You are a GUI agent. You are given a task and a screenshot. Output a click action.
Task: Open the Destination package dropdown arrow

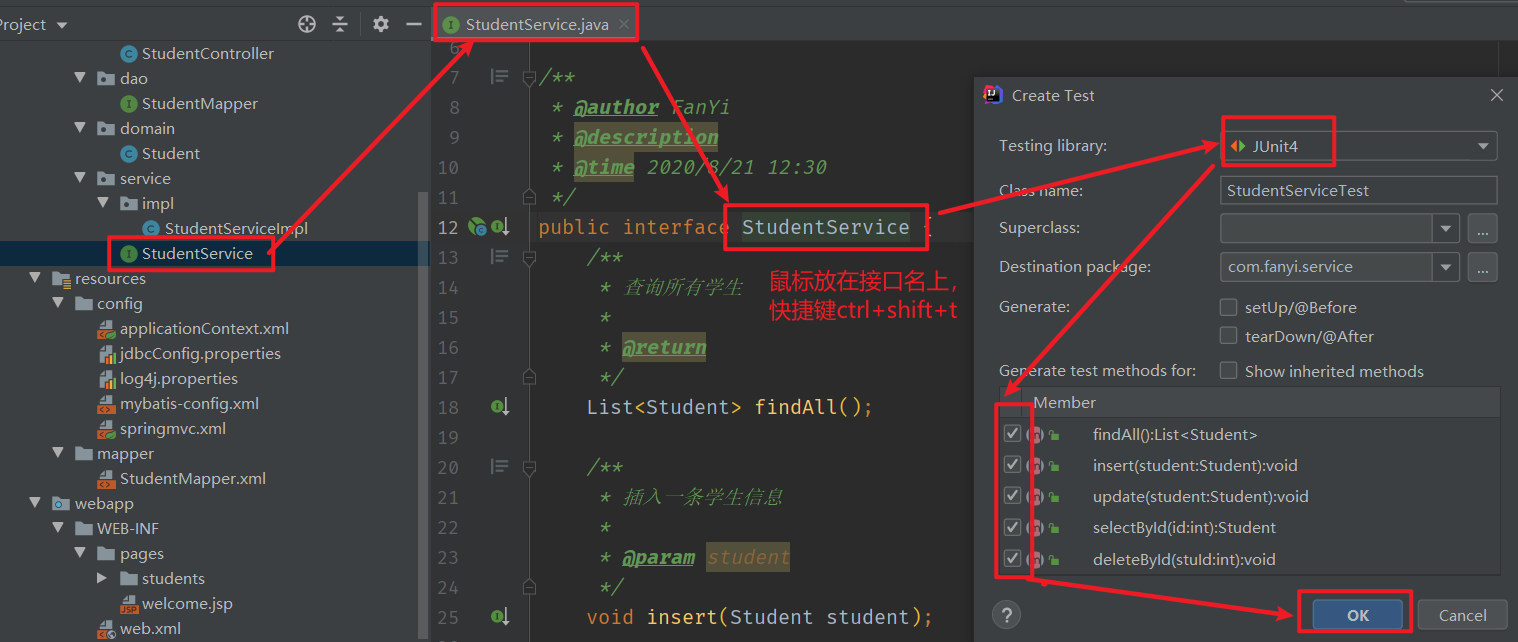pyautogui.click(x=1446, y=267)
